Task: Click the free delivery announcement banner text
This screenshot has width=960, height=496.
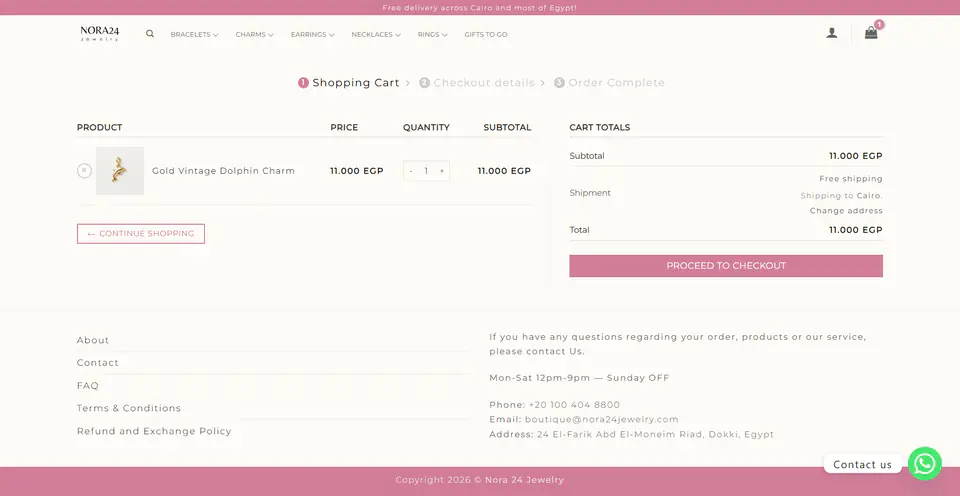Action: pos(479,8)
